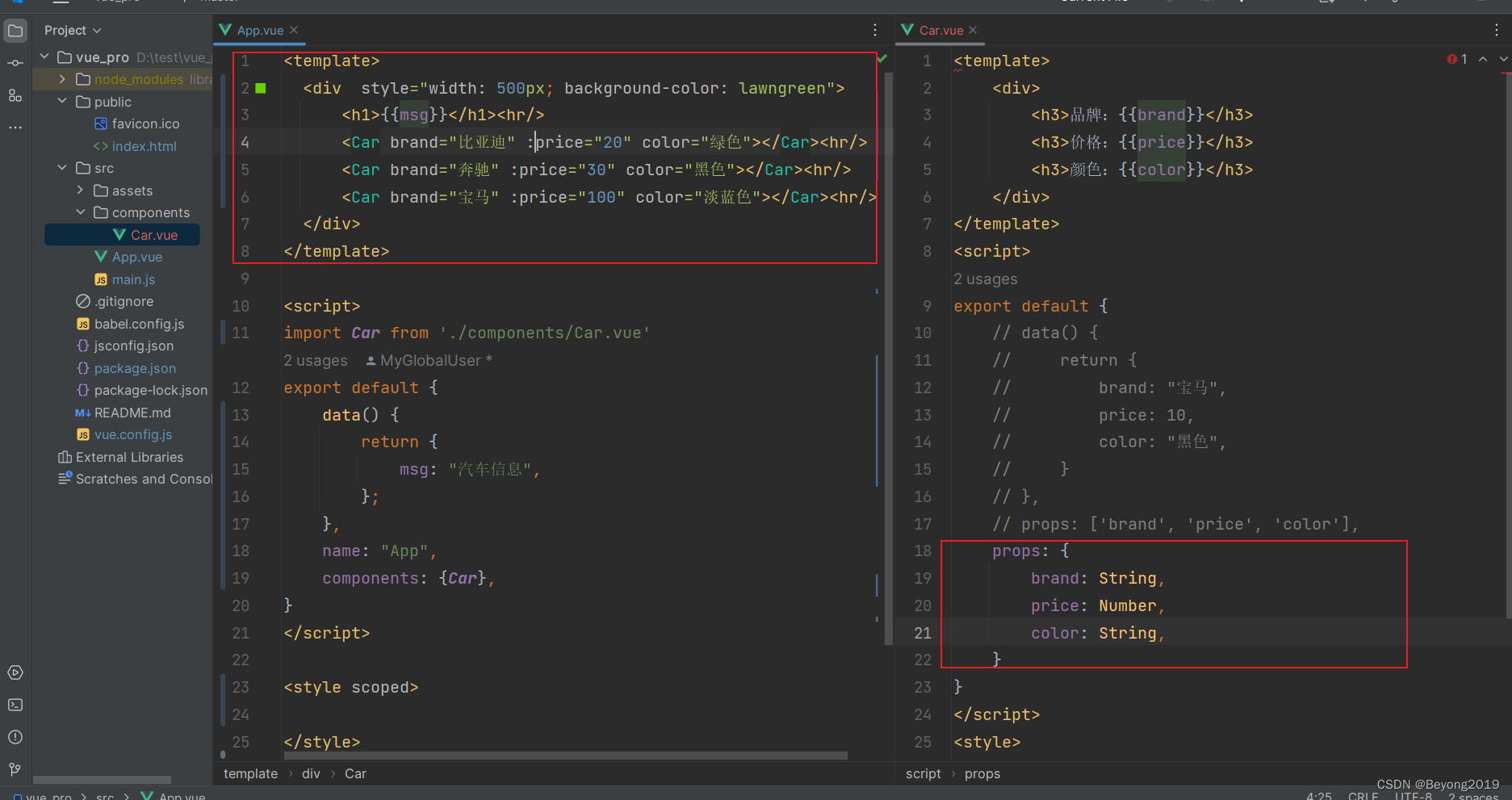Click CRLF line separator in status bar
The width and height of the screenshot is (1512, 800).
tap(1363, 796)
